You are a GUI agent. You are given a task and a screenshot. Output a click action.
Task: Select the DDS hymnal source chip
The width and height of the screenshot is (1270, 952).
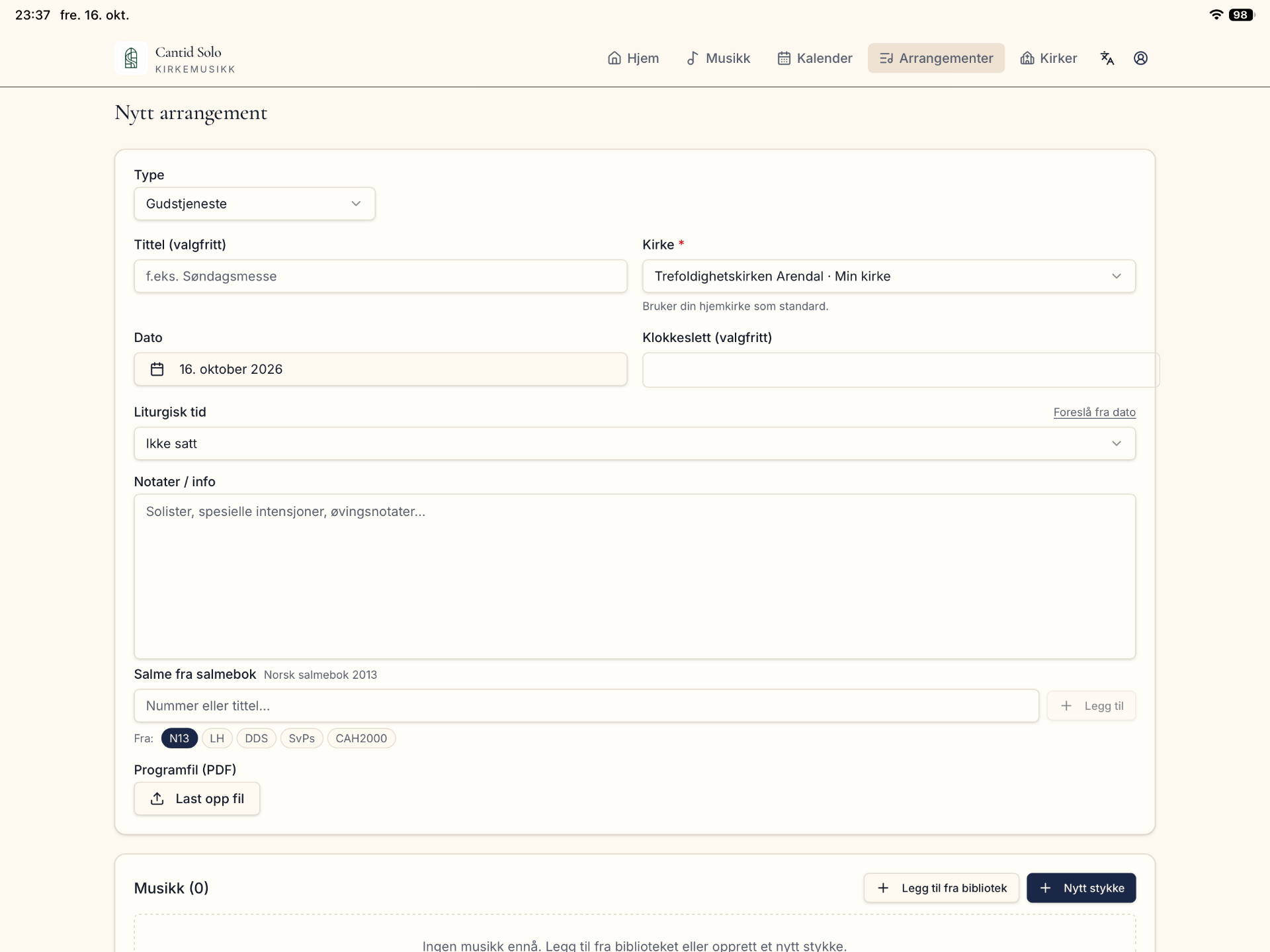[256, 738]
